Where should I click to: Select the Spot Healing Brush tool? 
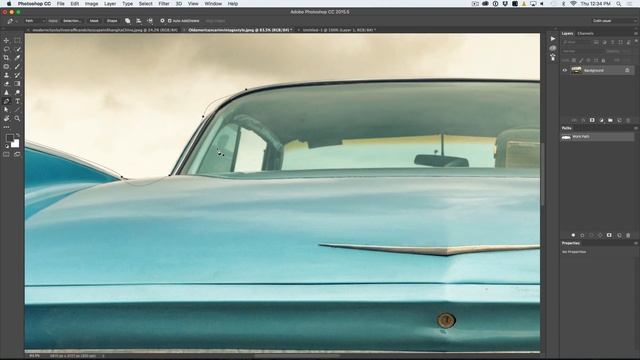coord(6,66)
